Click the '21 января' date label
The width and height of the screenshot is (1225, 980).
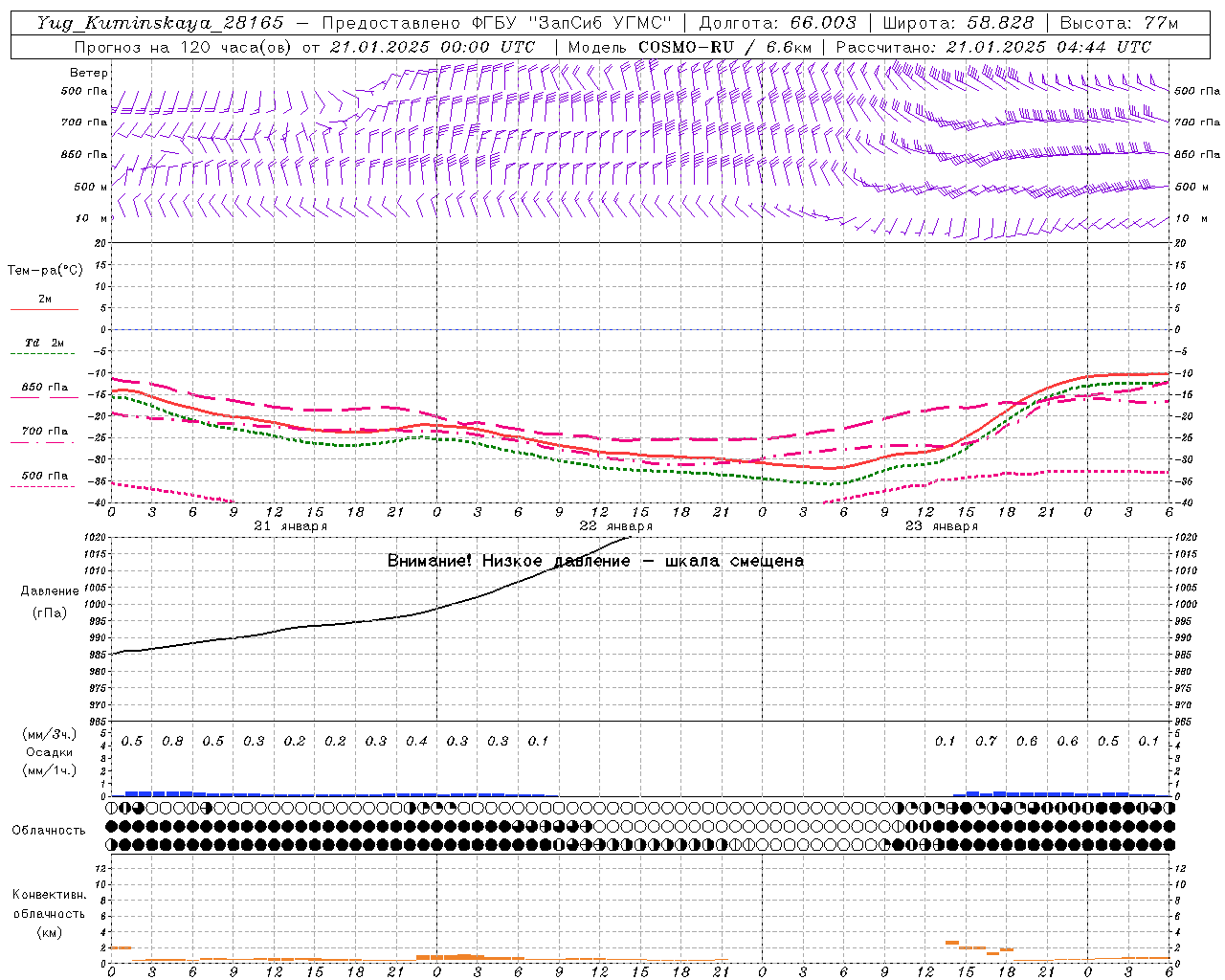click(291, 526)
